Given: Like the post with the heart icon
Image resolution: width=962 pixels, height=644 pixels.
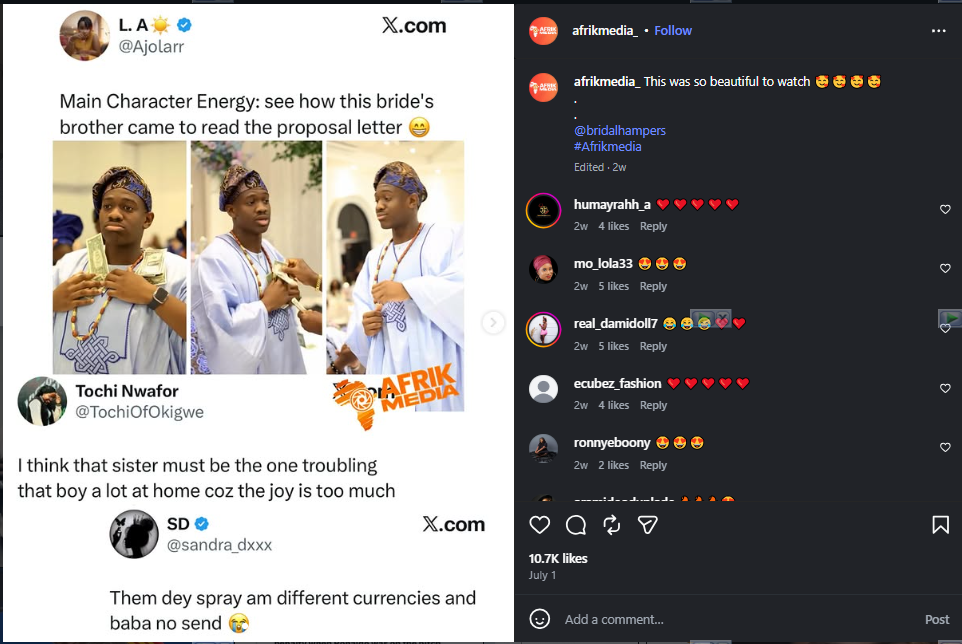Looking at the screenshot, I should click(539, 525).
